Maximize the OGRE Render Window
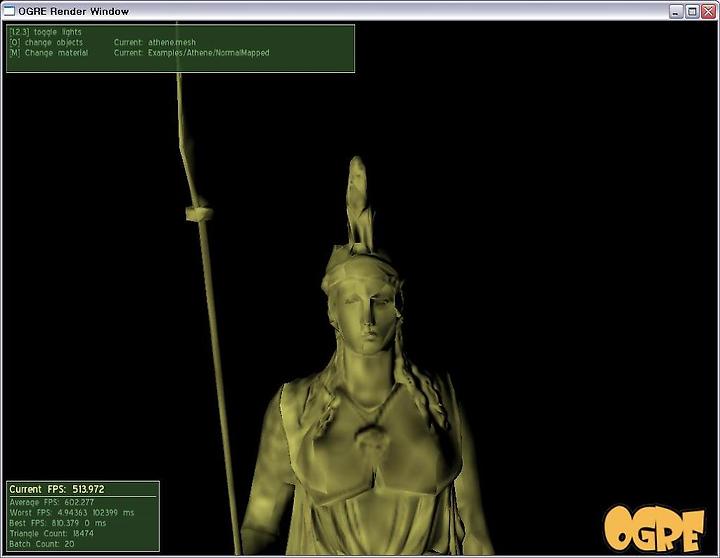Viewport: 720px width, 558px height. 692,11
